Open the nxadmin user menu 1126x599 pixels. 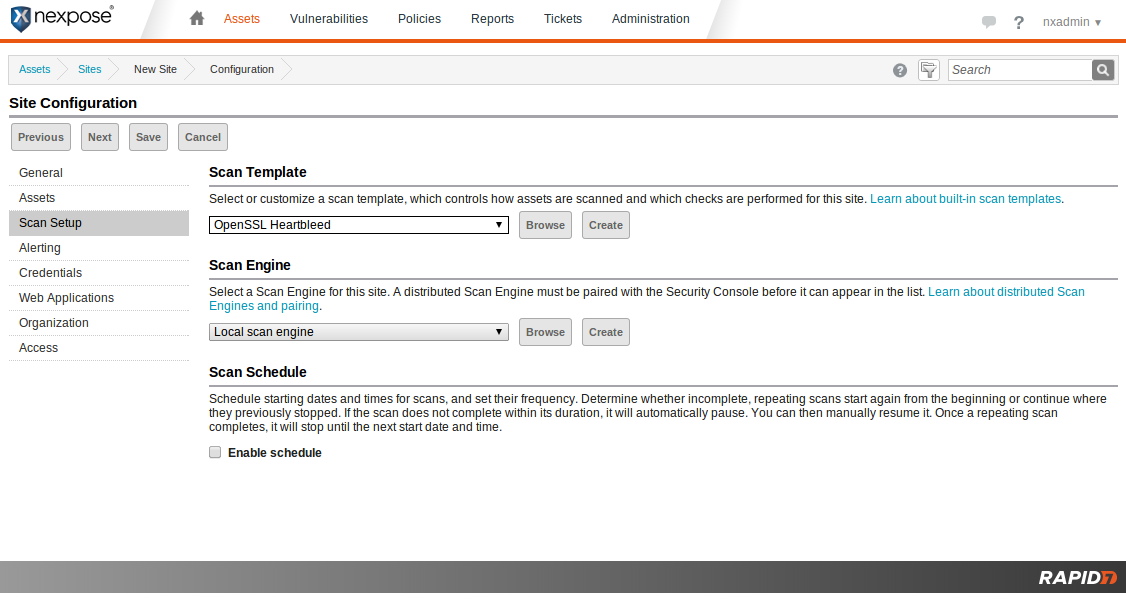coord(1071,22)
